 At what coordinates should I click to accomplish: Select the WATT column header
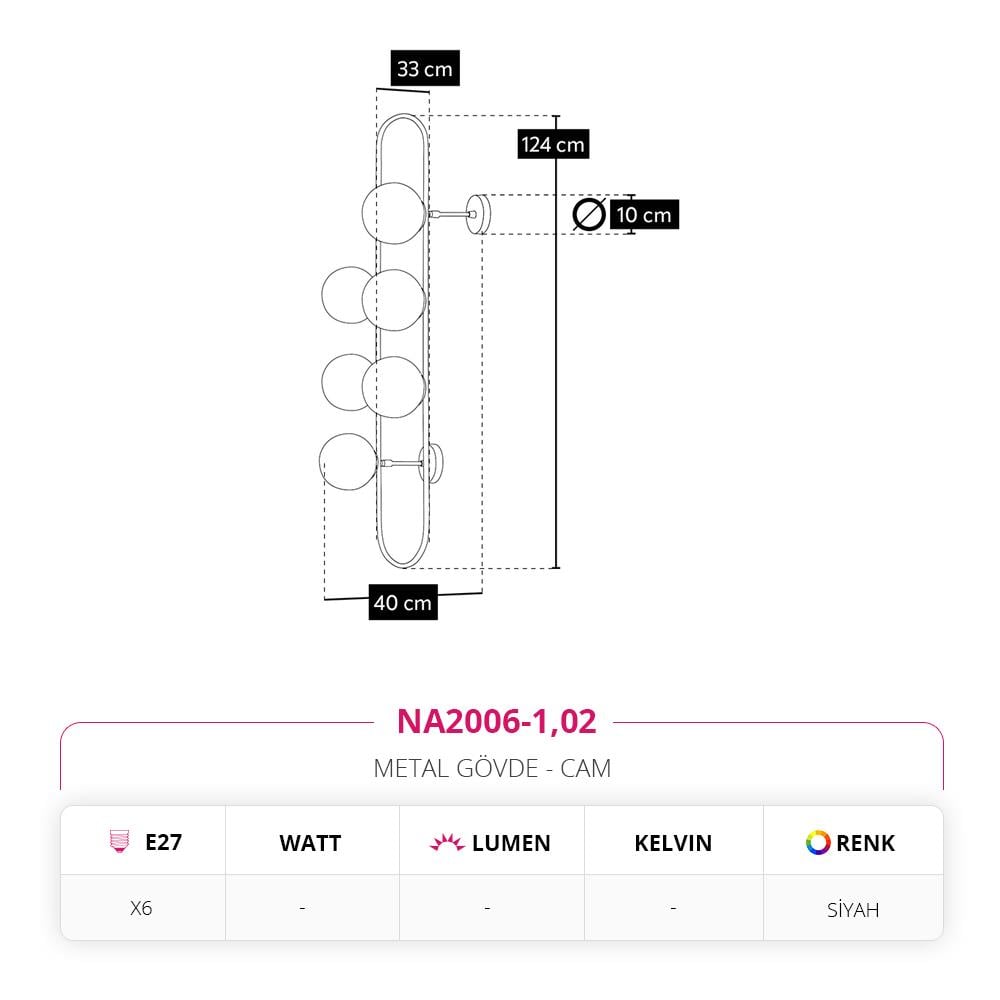(x=310, y=843)
